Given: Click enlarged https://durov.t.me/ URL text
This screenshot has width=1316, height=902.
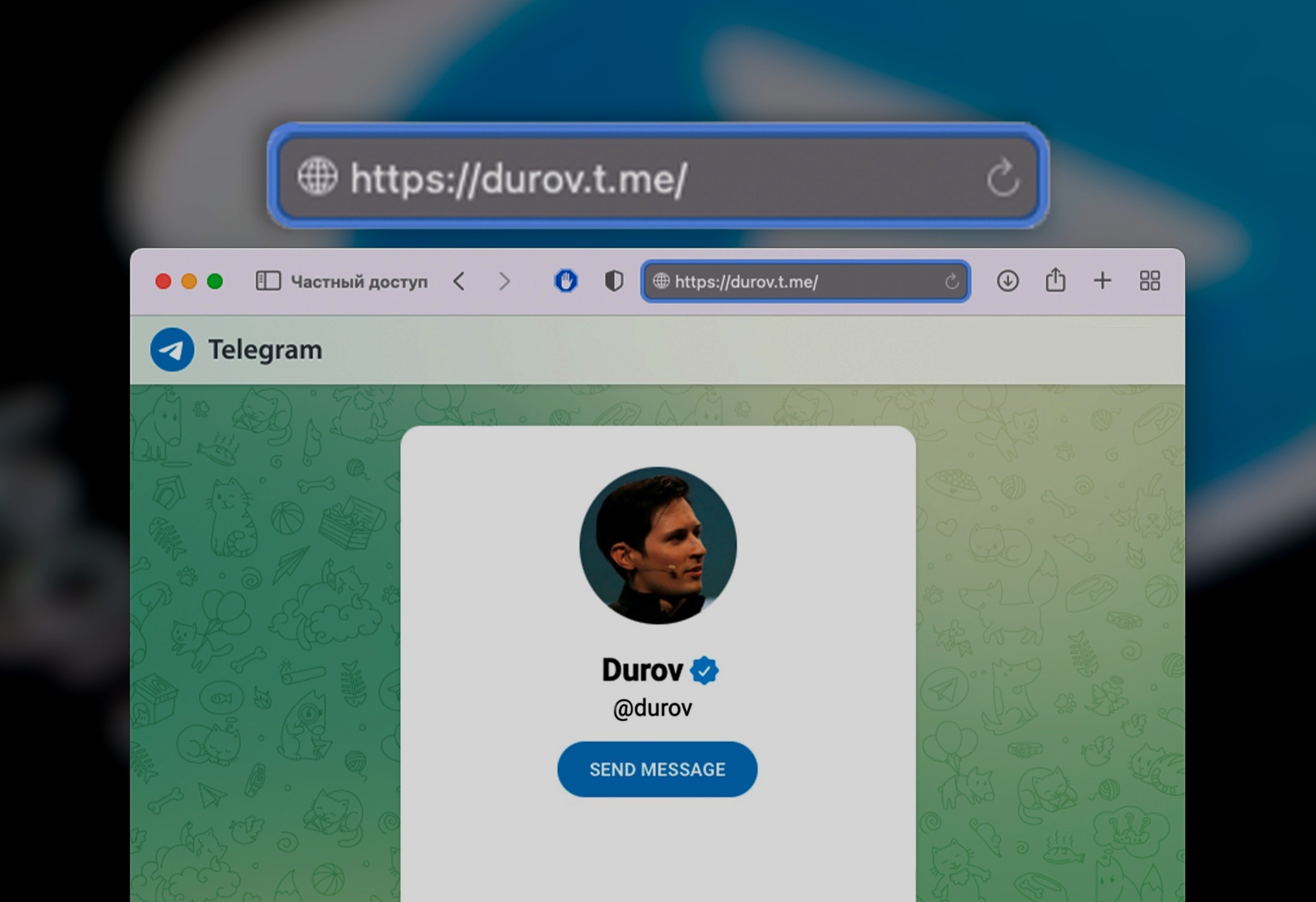Looking at the screenshot, I should click(519, 179).
